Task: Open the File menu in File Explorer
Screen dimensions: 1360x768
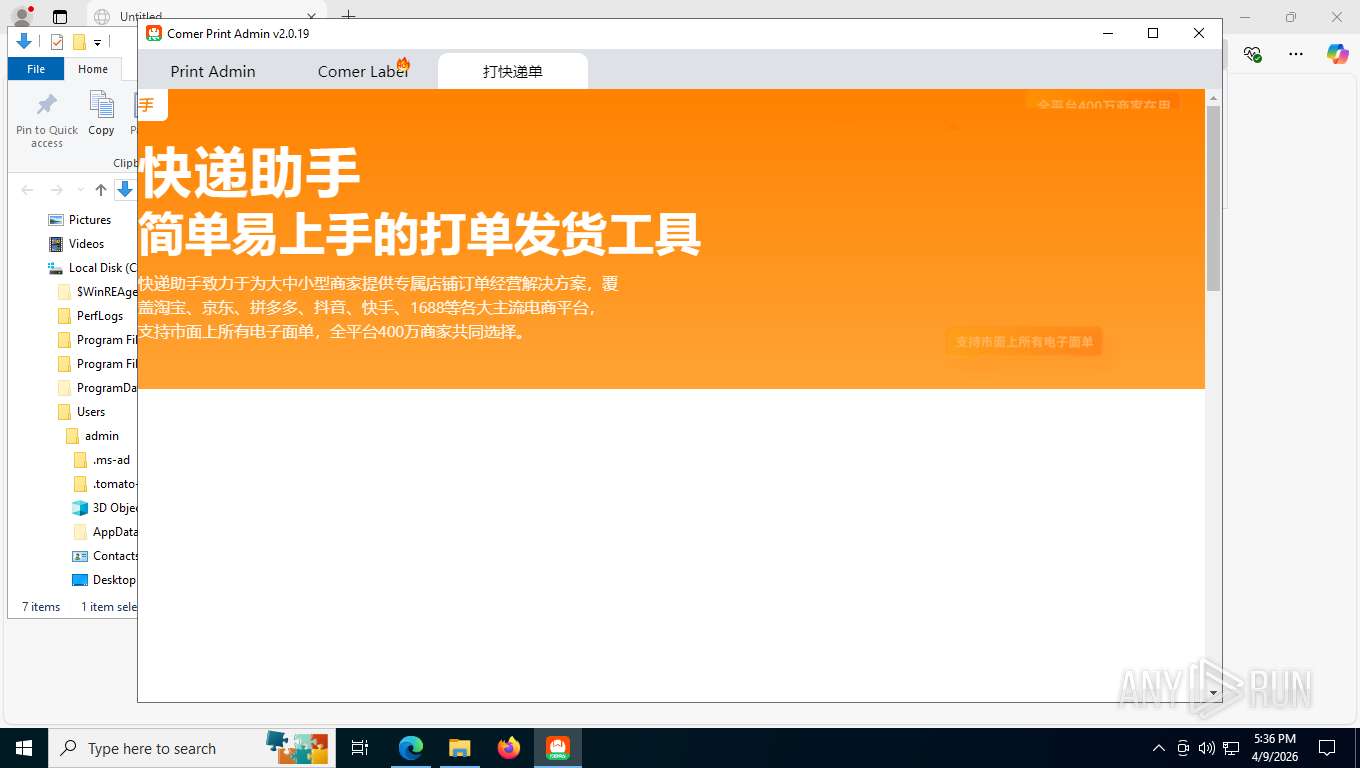Action: click(x=36, y=69)
